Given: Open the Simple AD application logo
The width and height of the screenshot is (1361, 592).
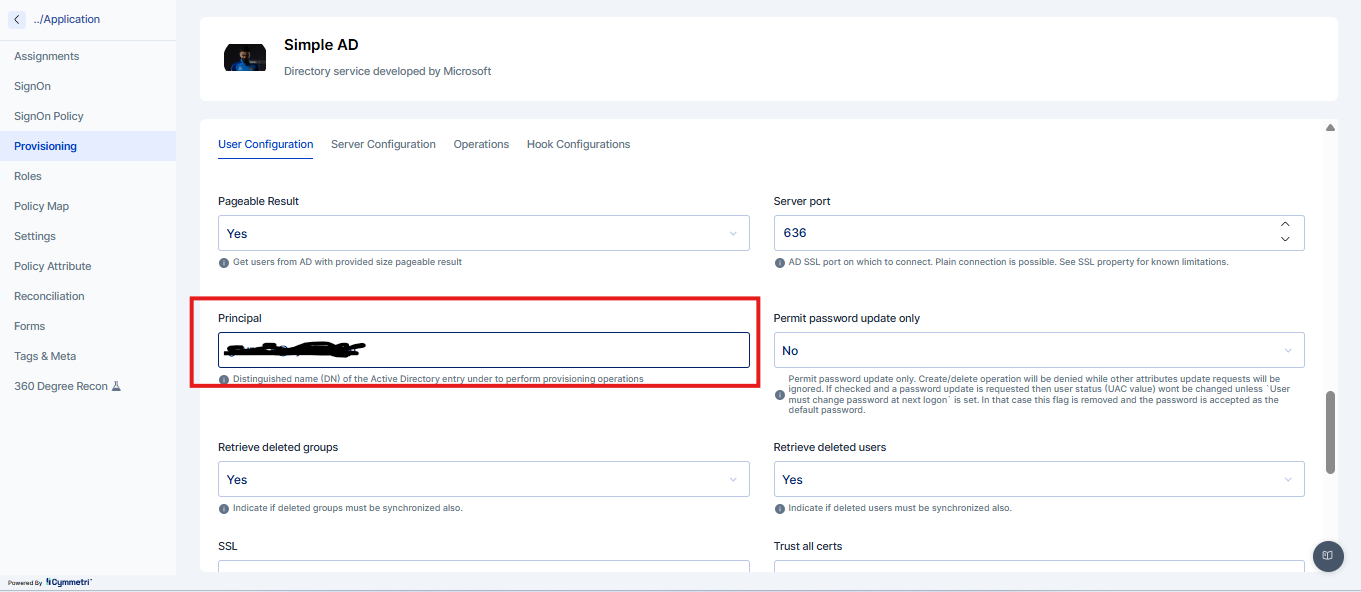Looking at the screenshot, I should point(245,57).
